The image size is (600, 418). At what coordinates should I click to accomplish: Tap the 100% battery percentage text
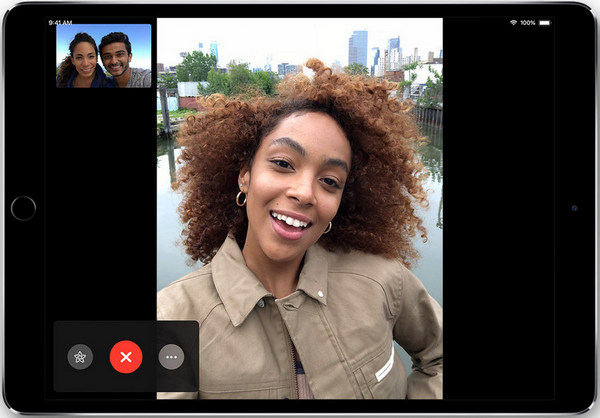pyautogui.click(x=528, y=23)
